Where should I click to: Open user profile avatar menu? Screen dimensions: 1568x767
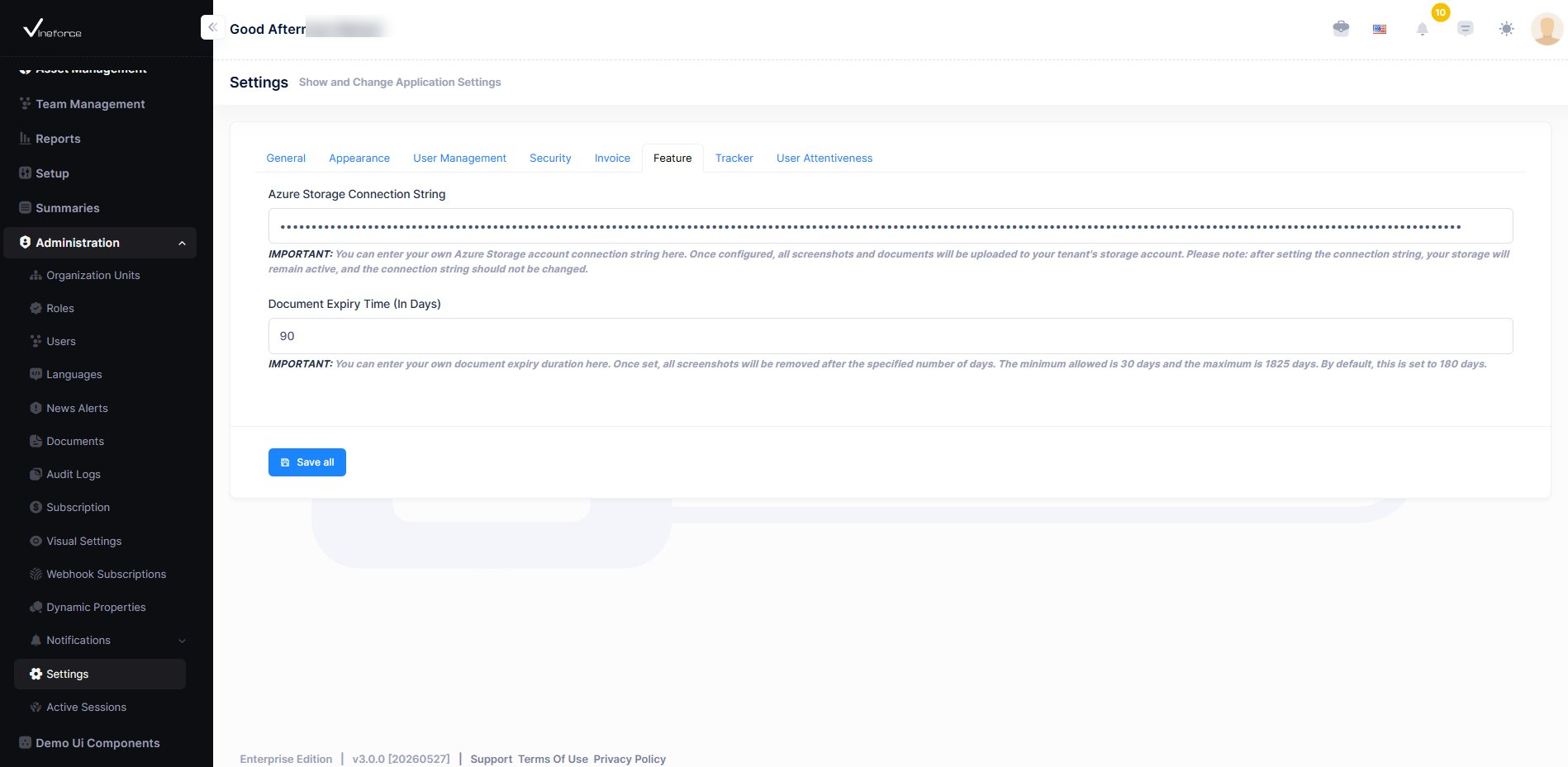(1547, 29)
